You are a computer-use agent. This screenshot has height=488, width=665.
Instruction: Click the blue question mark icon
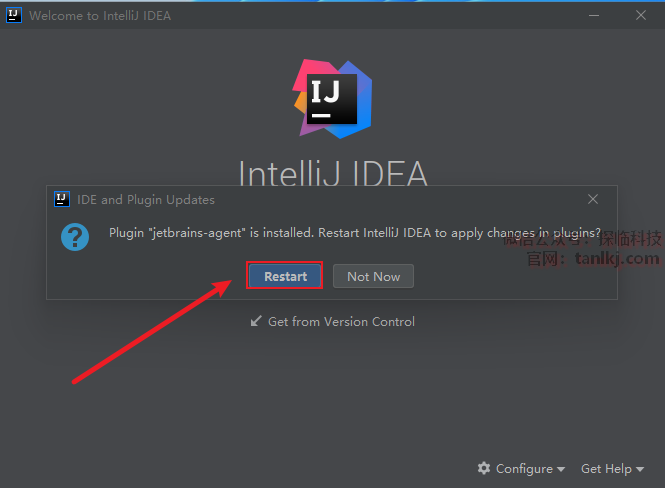(x=75, y=237)
